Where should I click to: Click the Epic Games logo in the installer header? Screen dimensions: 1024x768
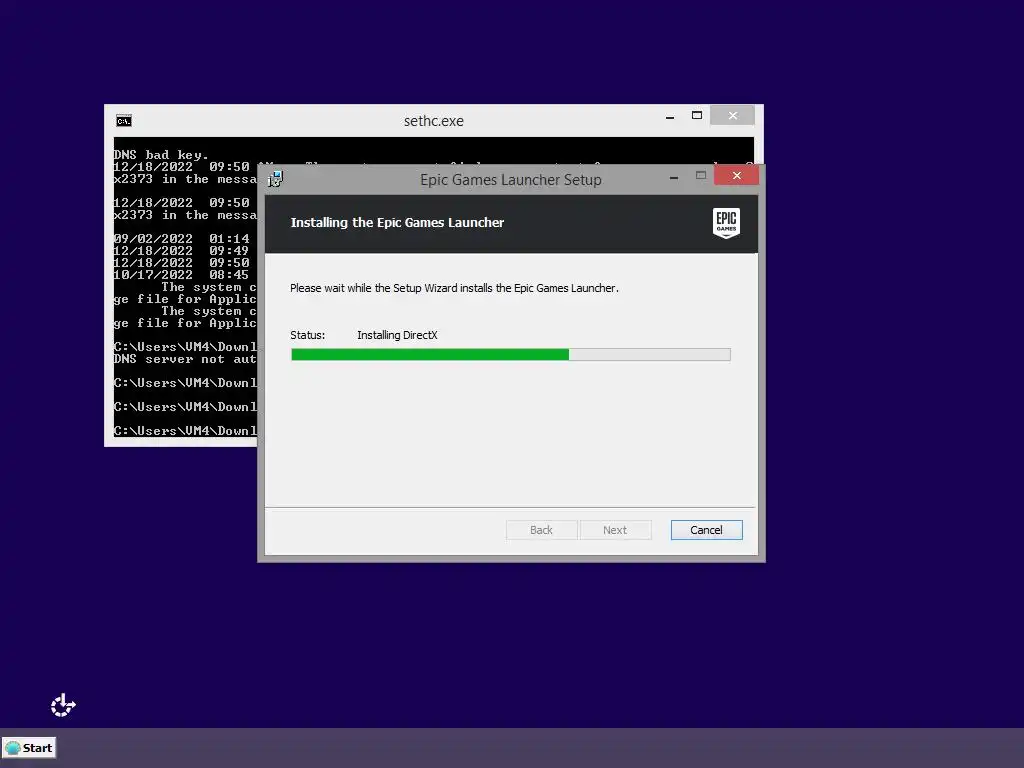(x=726, y=223)
